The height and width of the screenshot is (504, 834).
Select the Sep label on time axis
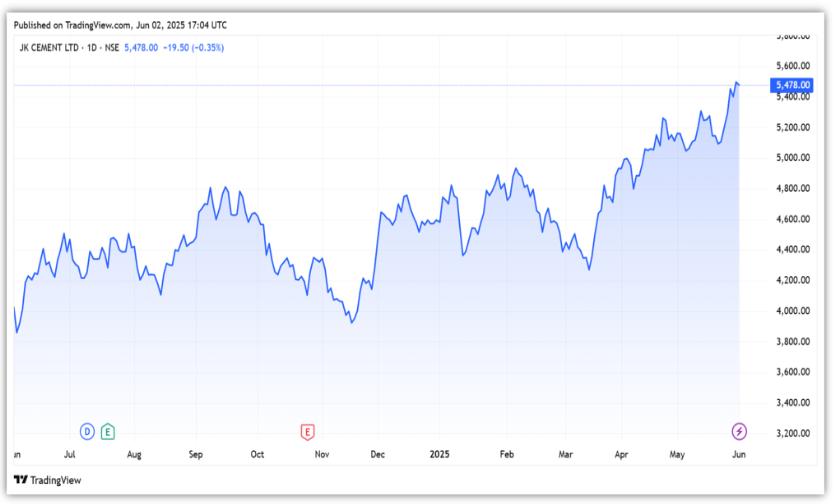(x=196, y=454)
